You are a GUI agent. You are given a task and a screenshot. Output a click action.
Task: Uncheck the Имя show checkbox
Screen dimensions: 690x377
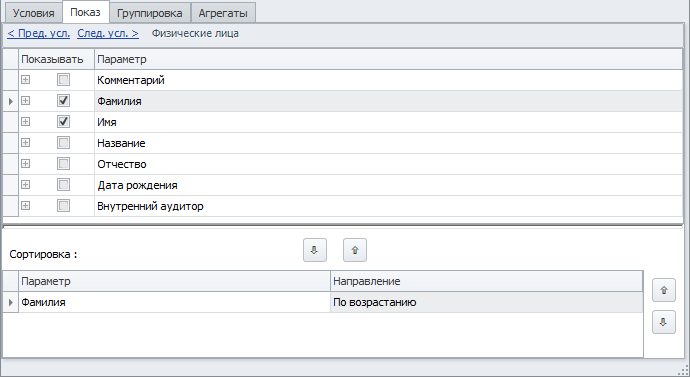[63, 121]
